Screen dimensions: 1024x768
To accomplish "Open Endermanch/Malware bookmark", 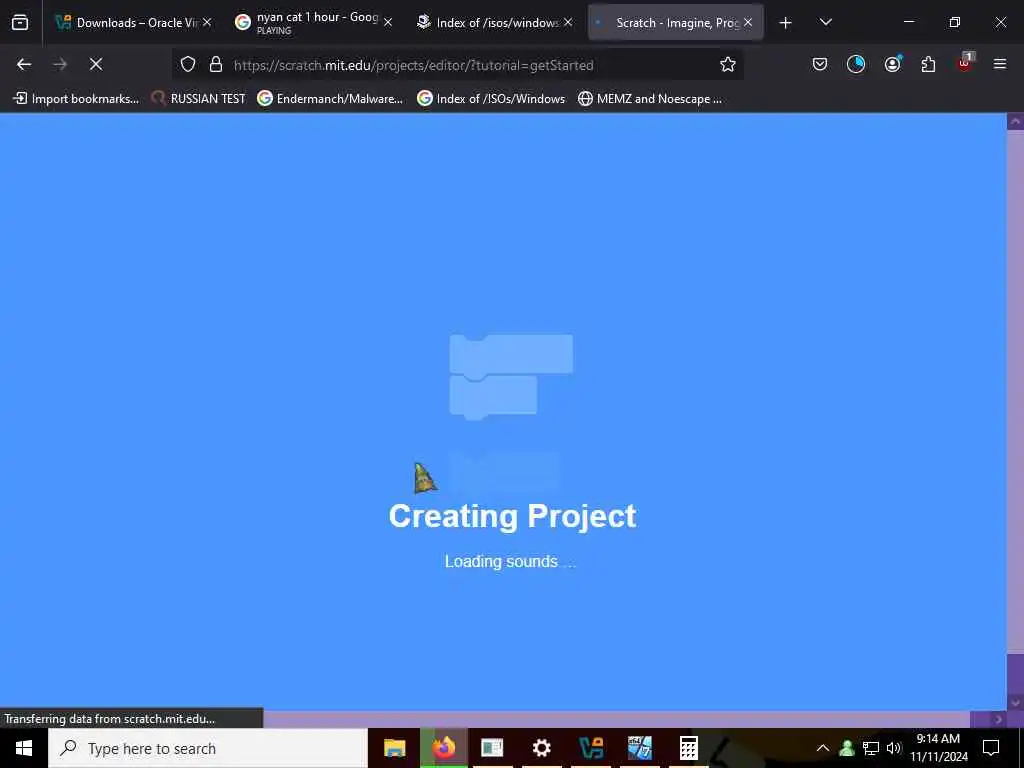I will coord(330,99).
